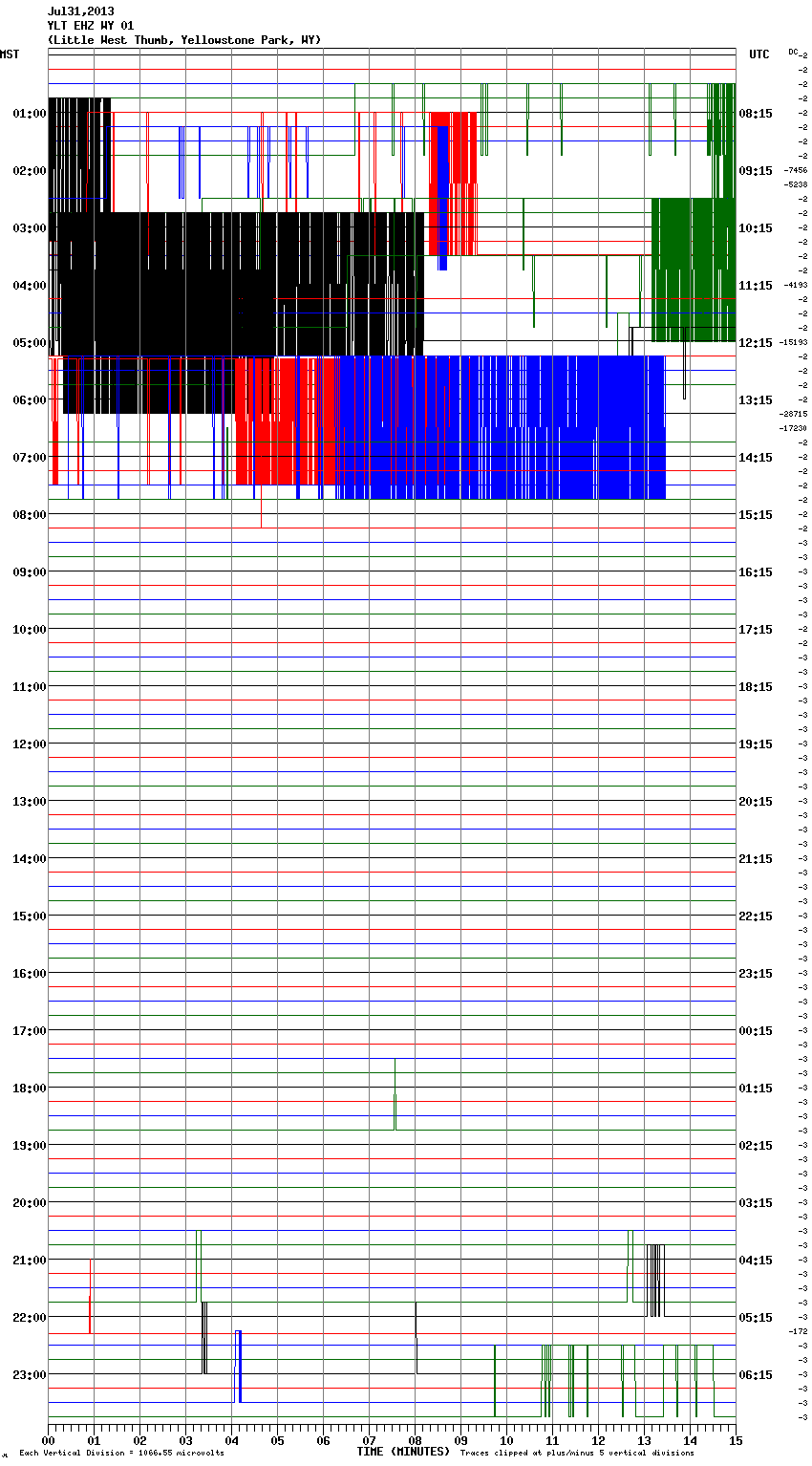
Task: Select the 06:00 MST time label
Action: coord(30,400)
